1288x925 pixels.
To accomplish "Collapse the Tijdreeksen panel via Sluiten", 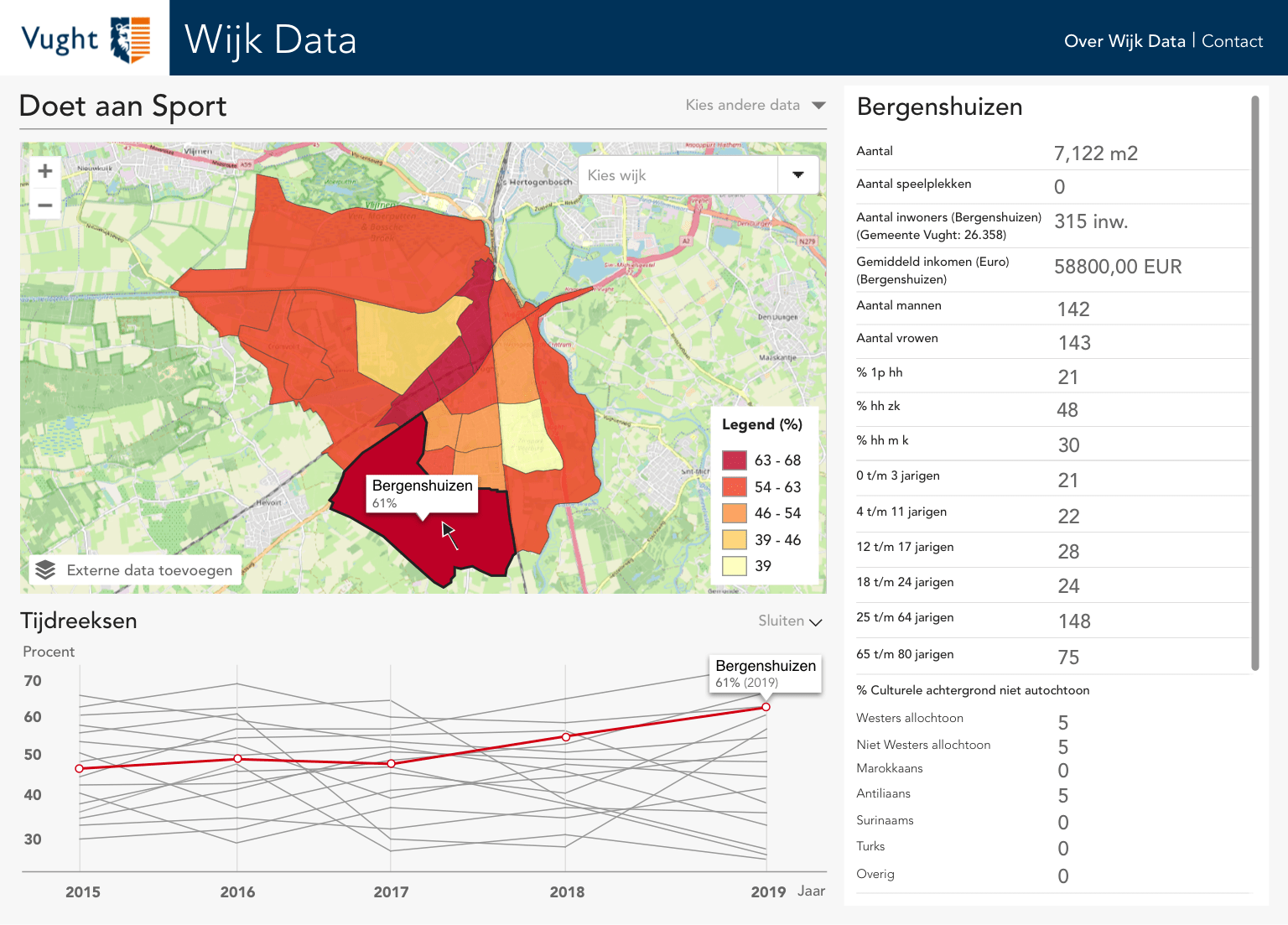I will pos(790,621).
